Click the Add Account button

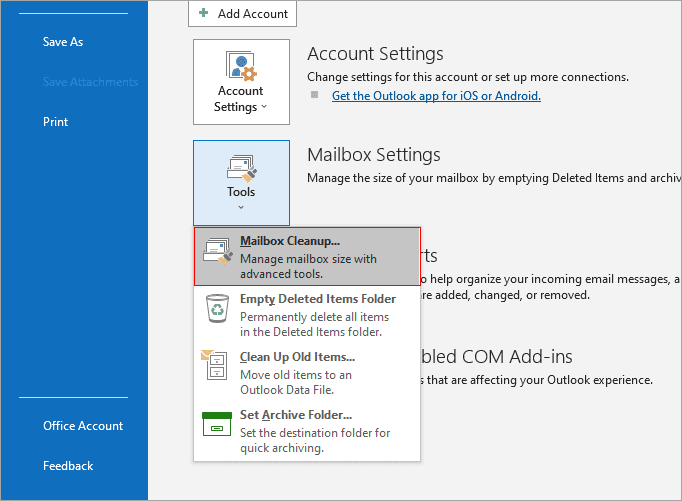(x=242, y=13)
